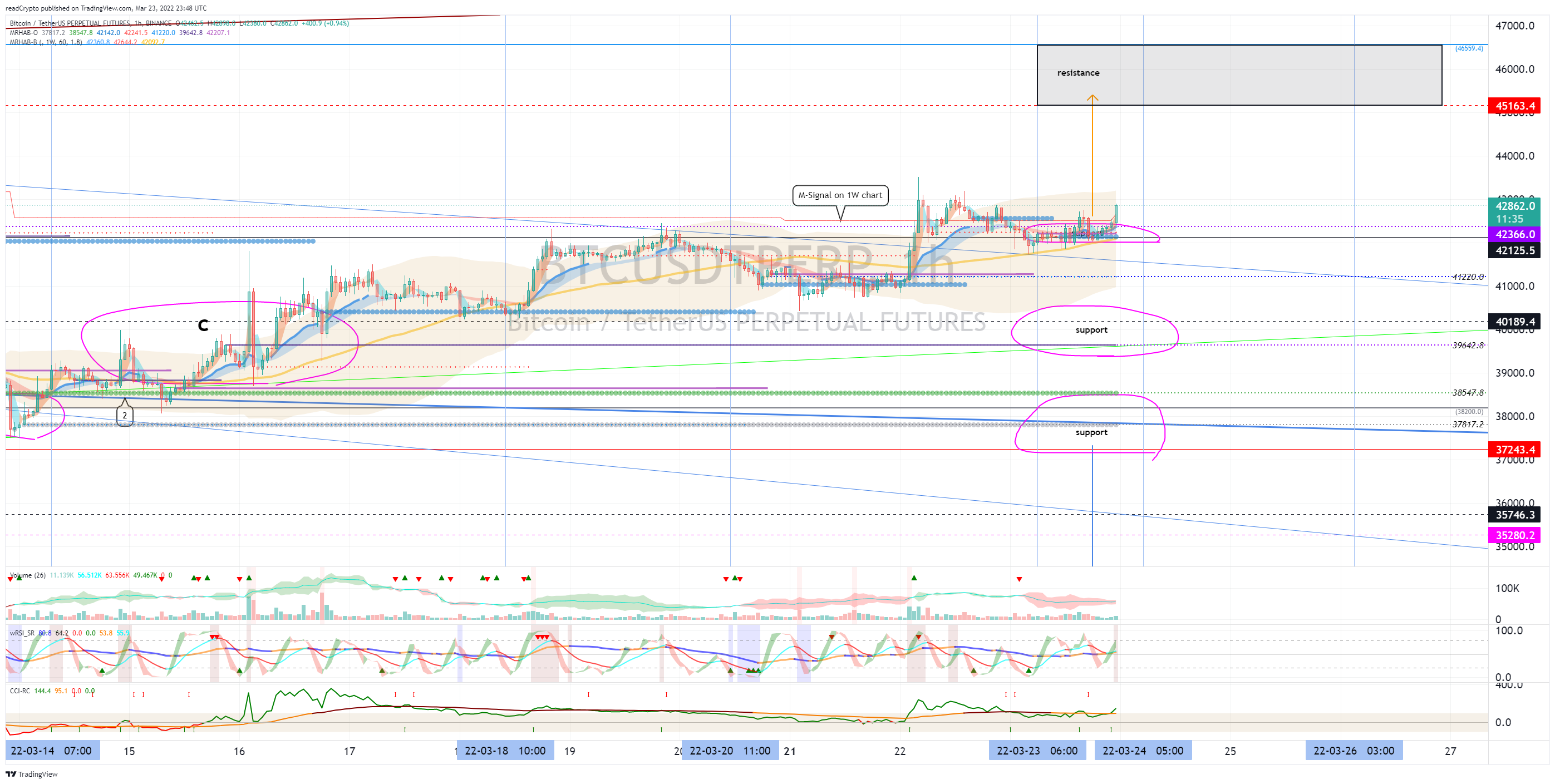Viewport: 1555px width, 784px height.
Task: Click the day 17 time axis label
Action: 350,751
